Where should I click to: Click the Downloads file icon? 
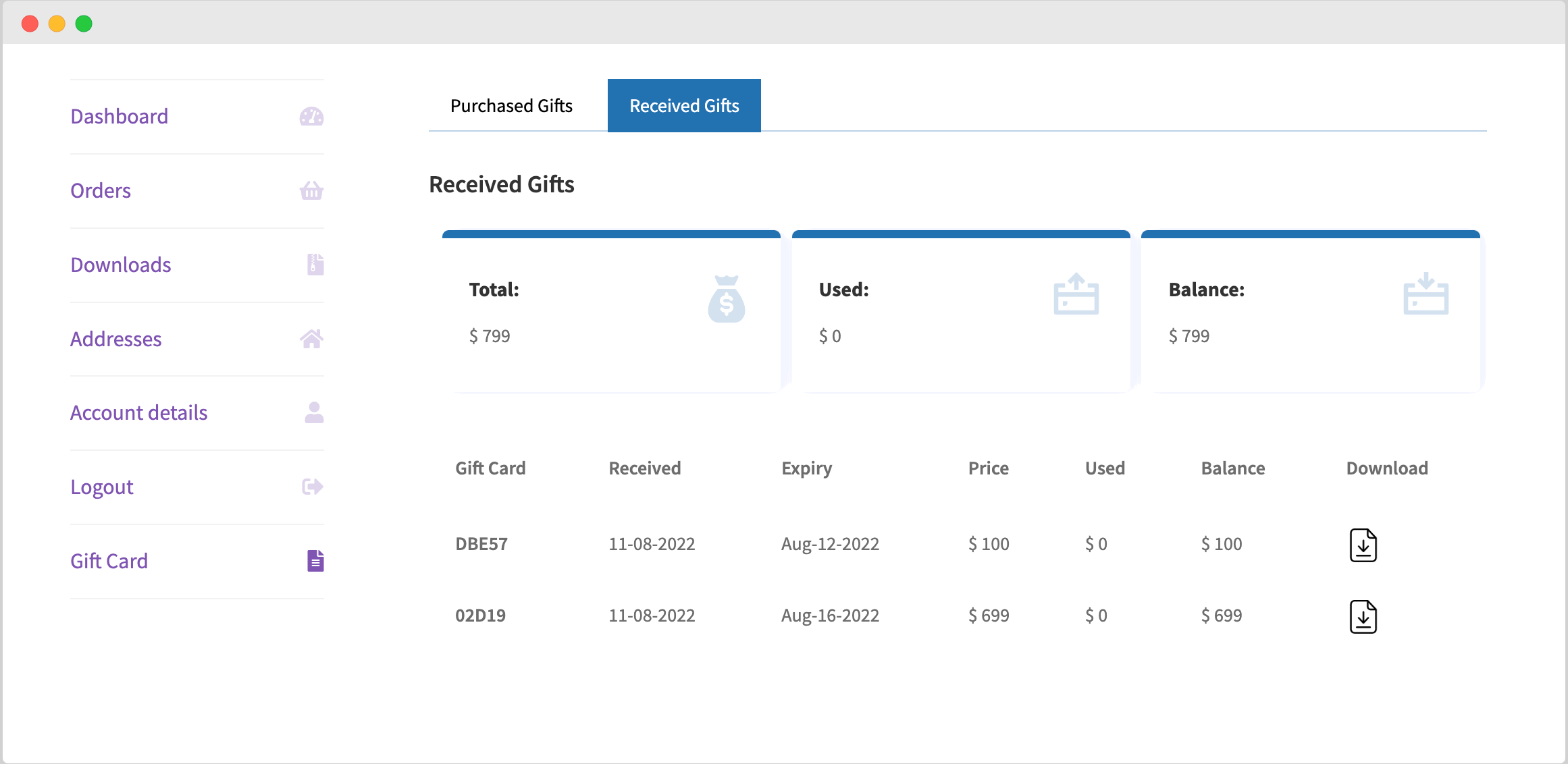313,265
